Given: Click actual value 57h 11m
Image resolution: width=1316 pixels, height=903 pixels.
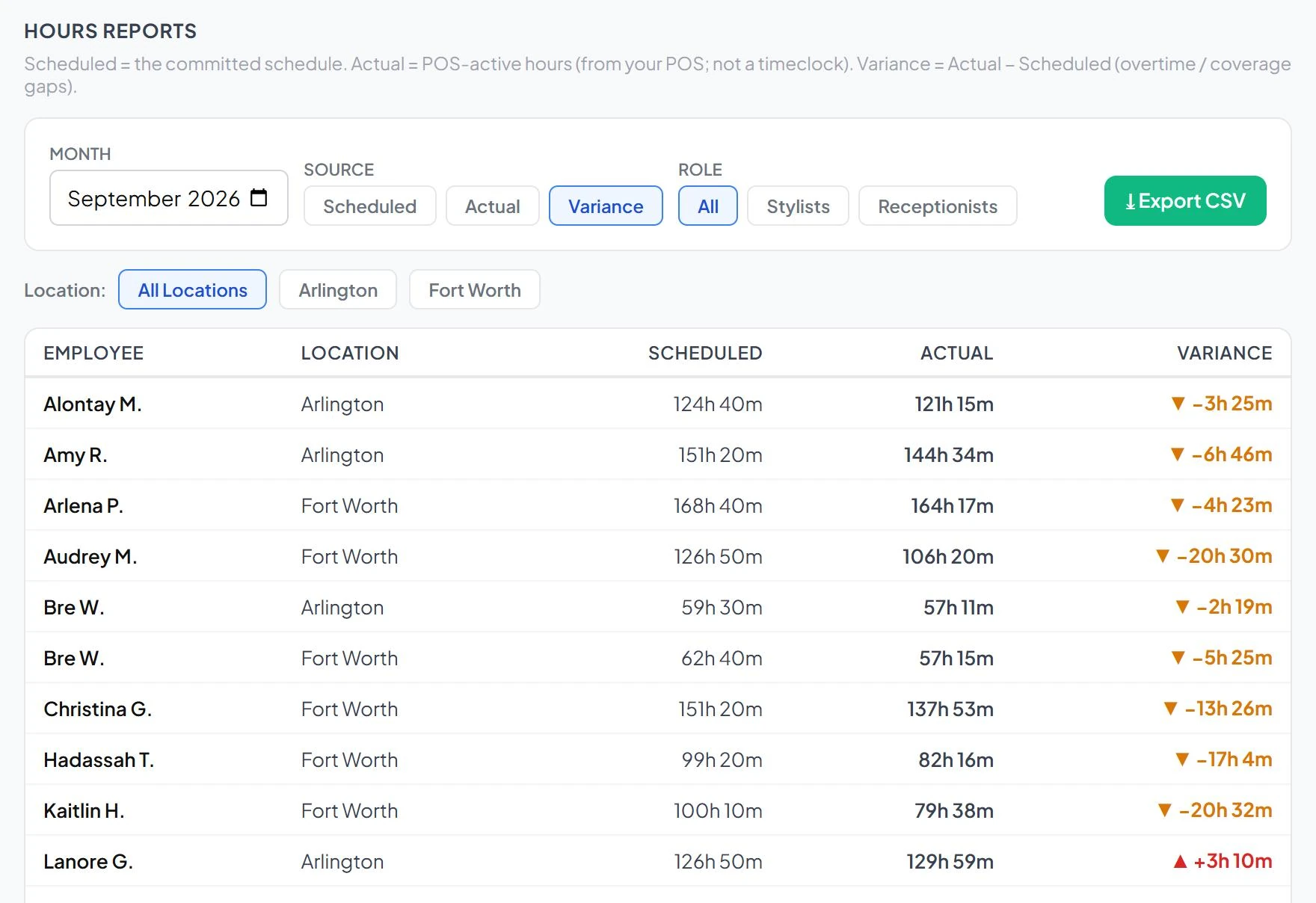Looking at the screenshot, I should pyautogui.click(x=959, y=608).
